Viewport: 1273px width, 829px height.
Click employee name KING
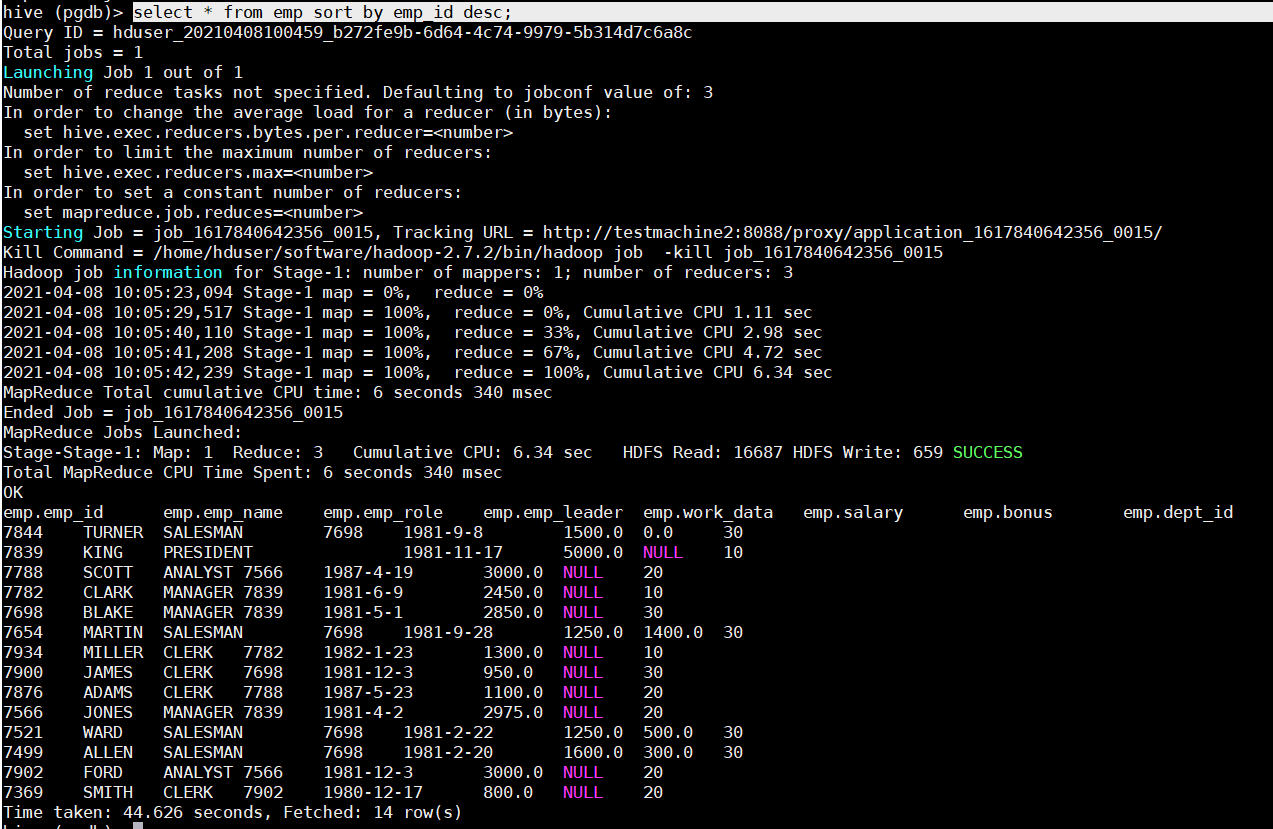[x=103, y=552]
